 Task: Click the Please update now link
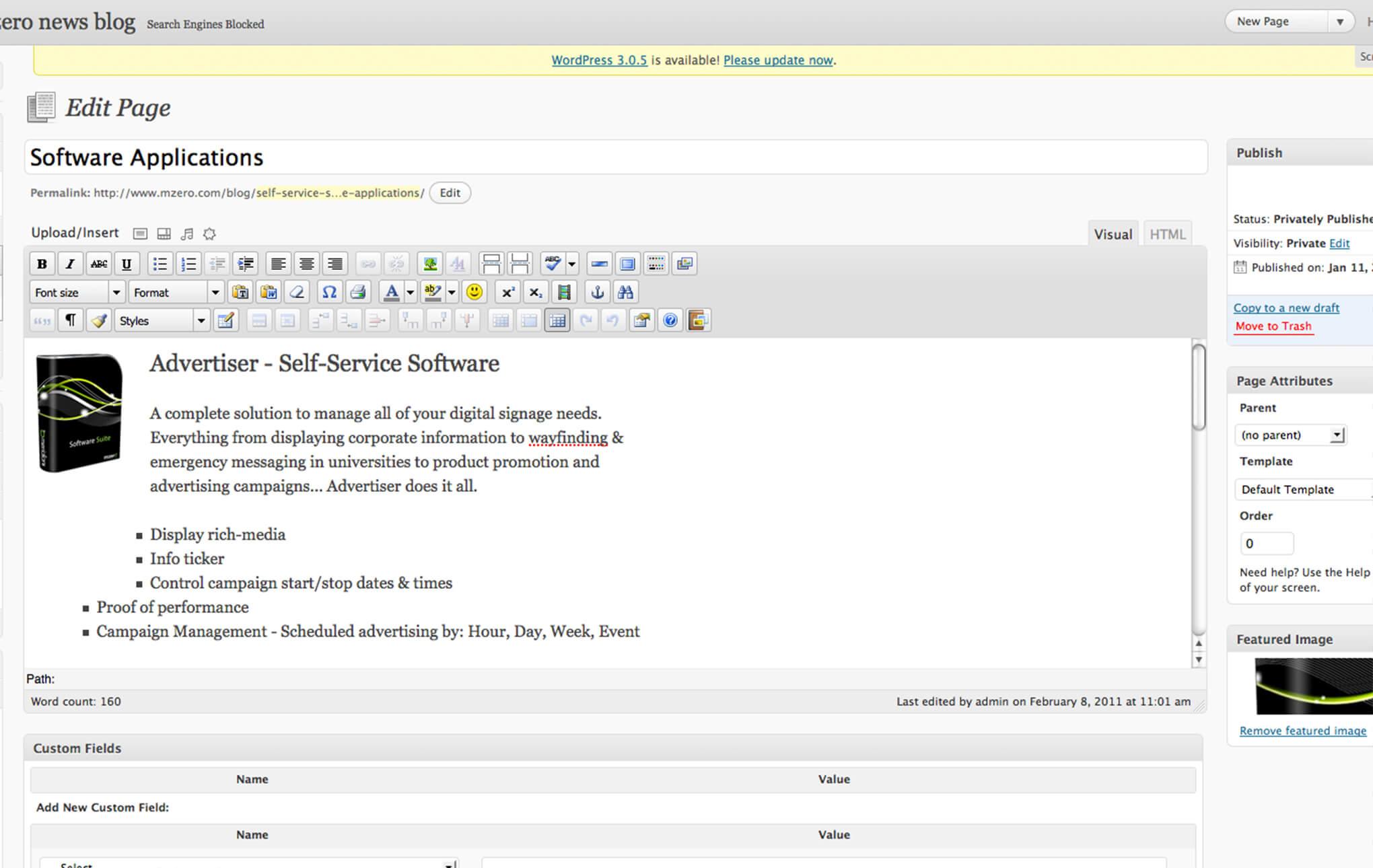coord(777,60)
